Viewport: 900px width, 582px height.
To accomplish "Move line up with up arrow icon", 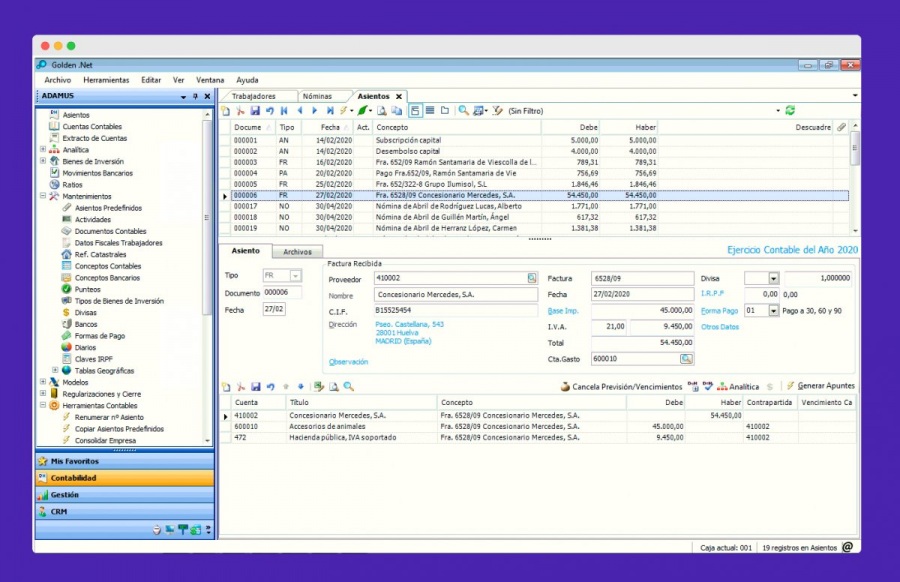I will click(286, 387).
